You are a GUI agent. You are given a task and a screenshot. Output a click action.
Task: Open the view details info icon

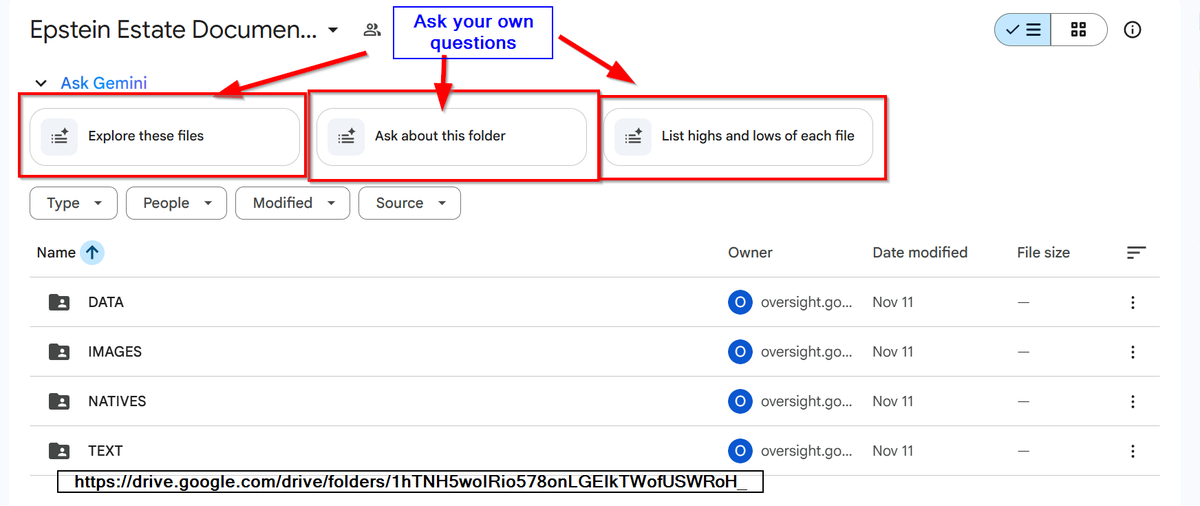(x=1133, y=30)
